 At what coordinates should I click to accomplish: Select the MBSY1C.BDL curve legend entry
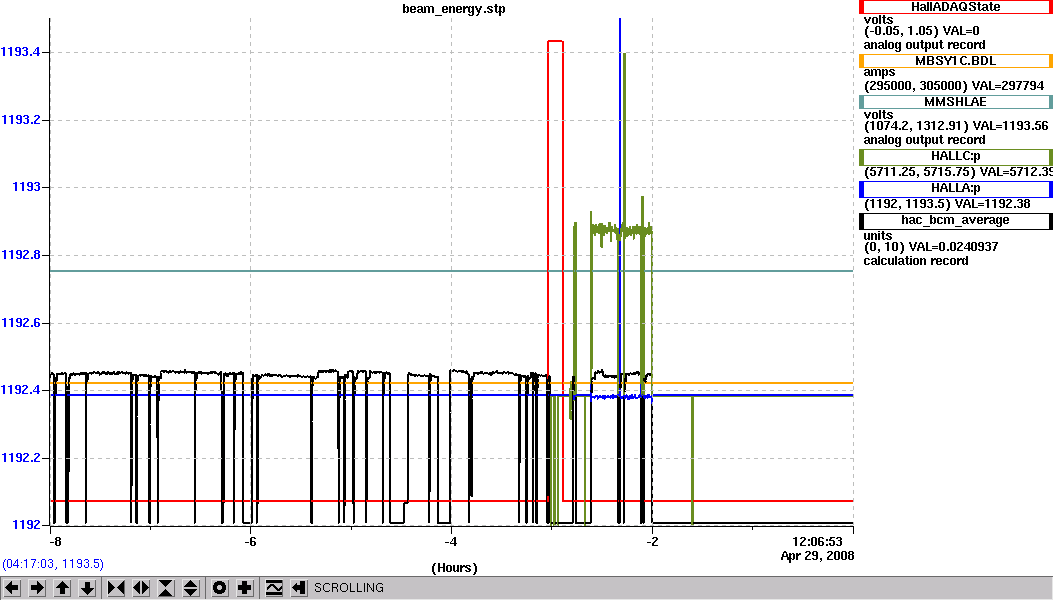(x=956, y=61)
